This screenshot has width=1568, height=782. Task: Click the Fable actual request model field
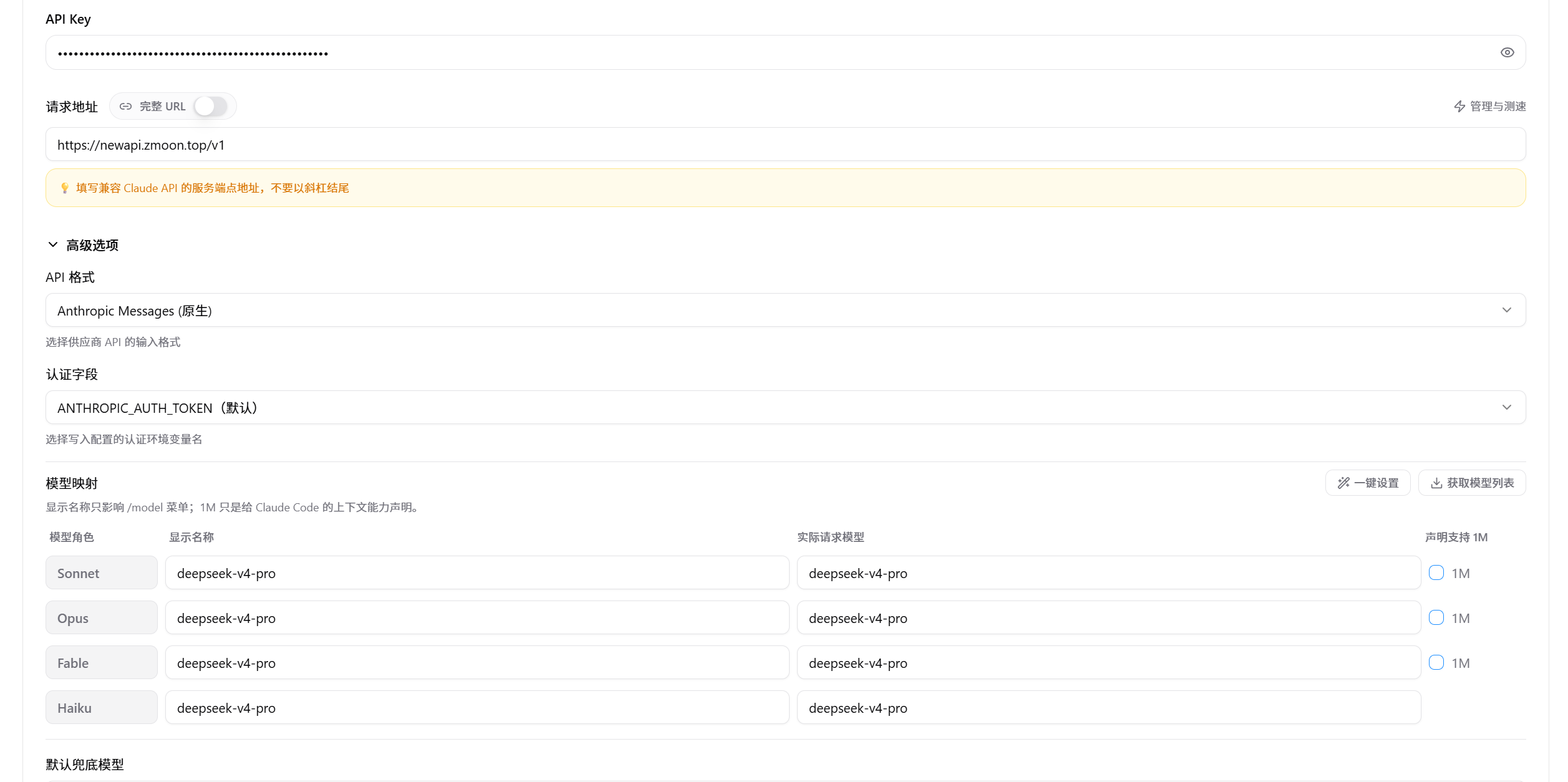point(1108,662)
